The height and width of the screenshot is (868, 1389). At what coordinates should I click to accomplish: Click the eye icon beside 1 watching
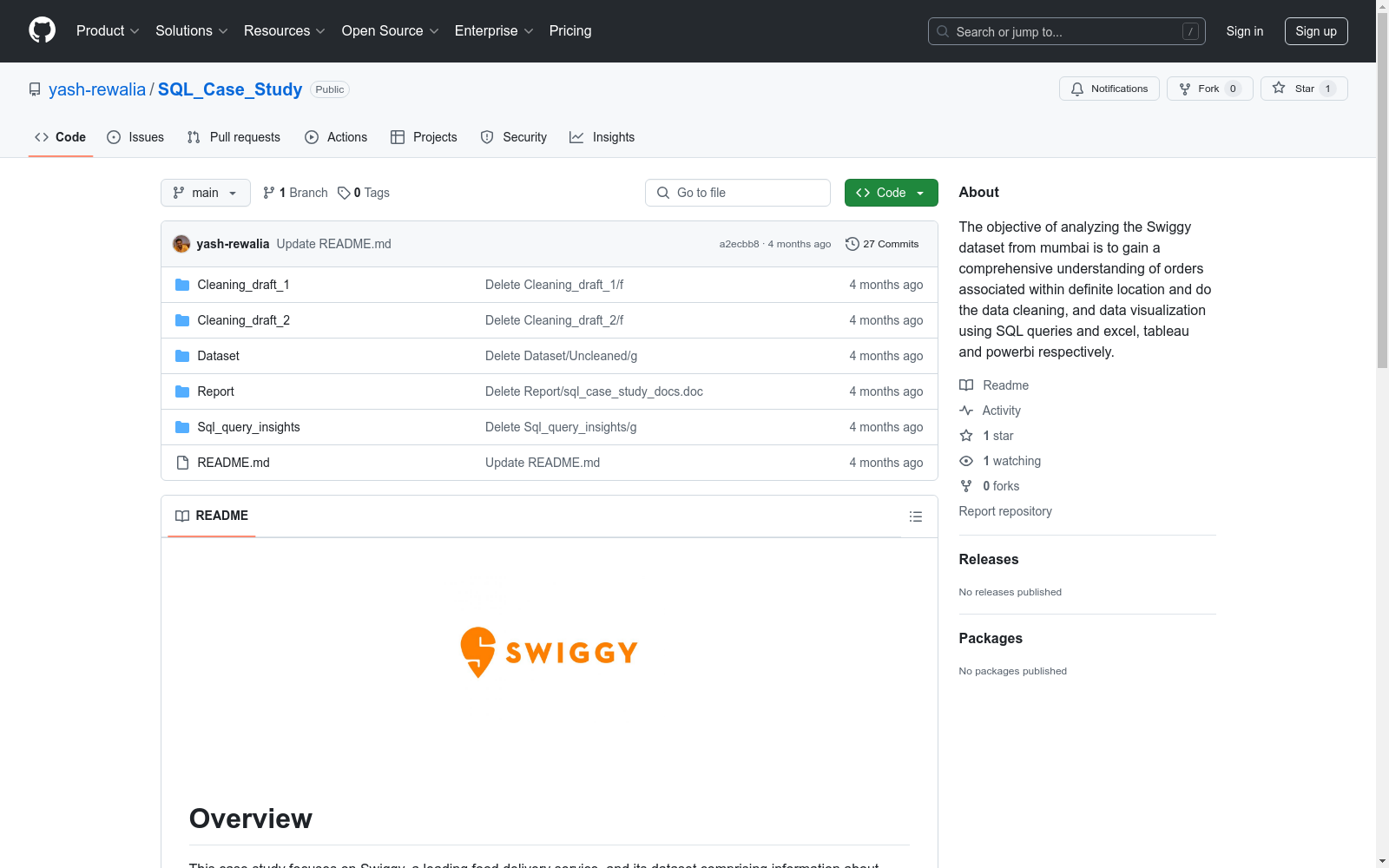966,461
